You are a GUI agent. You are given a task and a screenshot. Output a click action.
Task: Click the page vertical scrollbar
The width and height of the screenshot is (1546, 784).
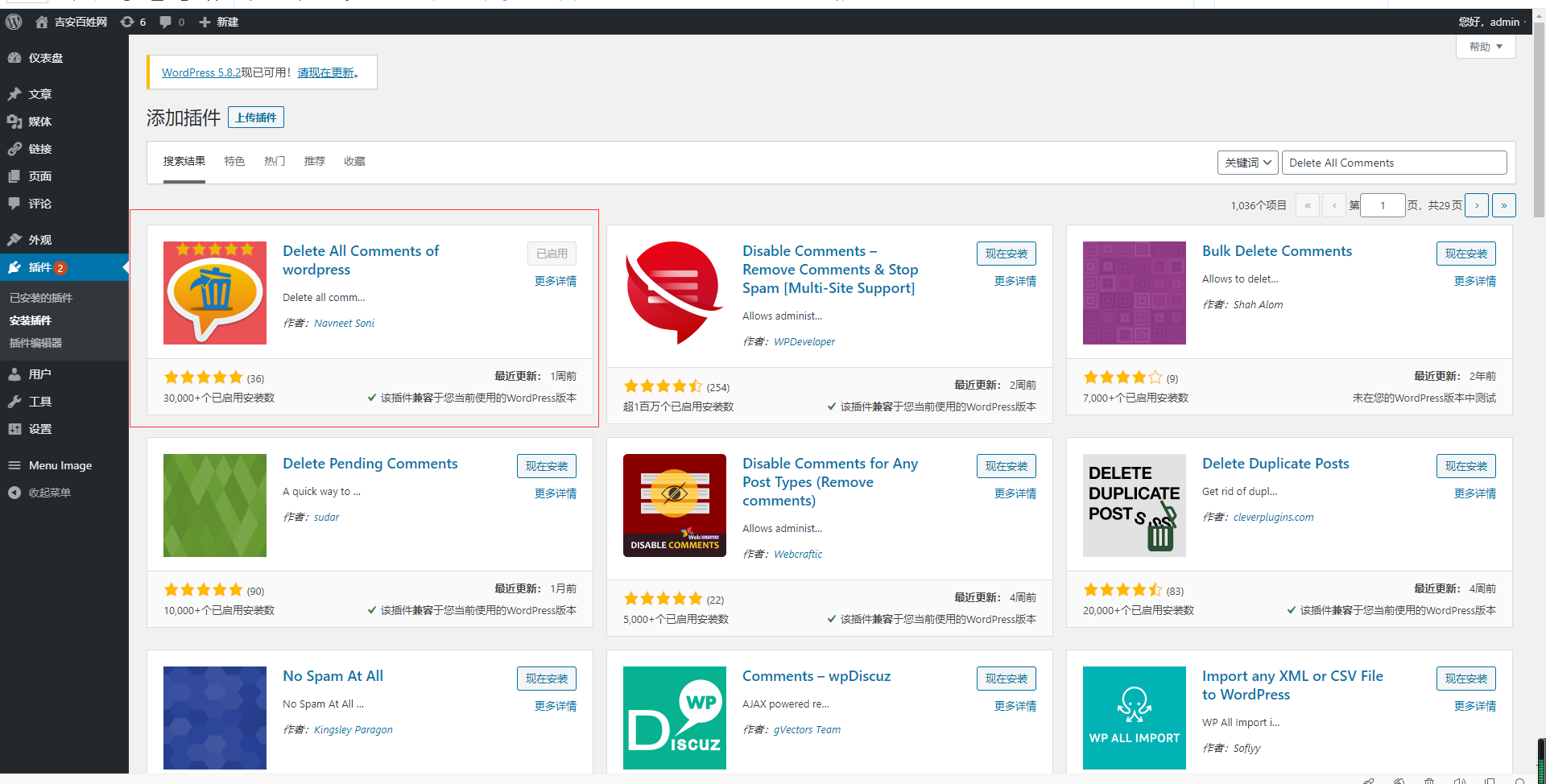click(x=1539, y=121)
